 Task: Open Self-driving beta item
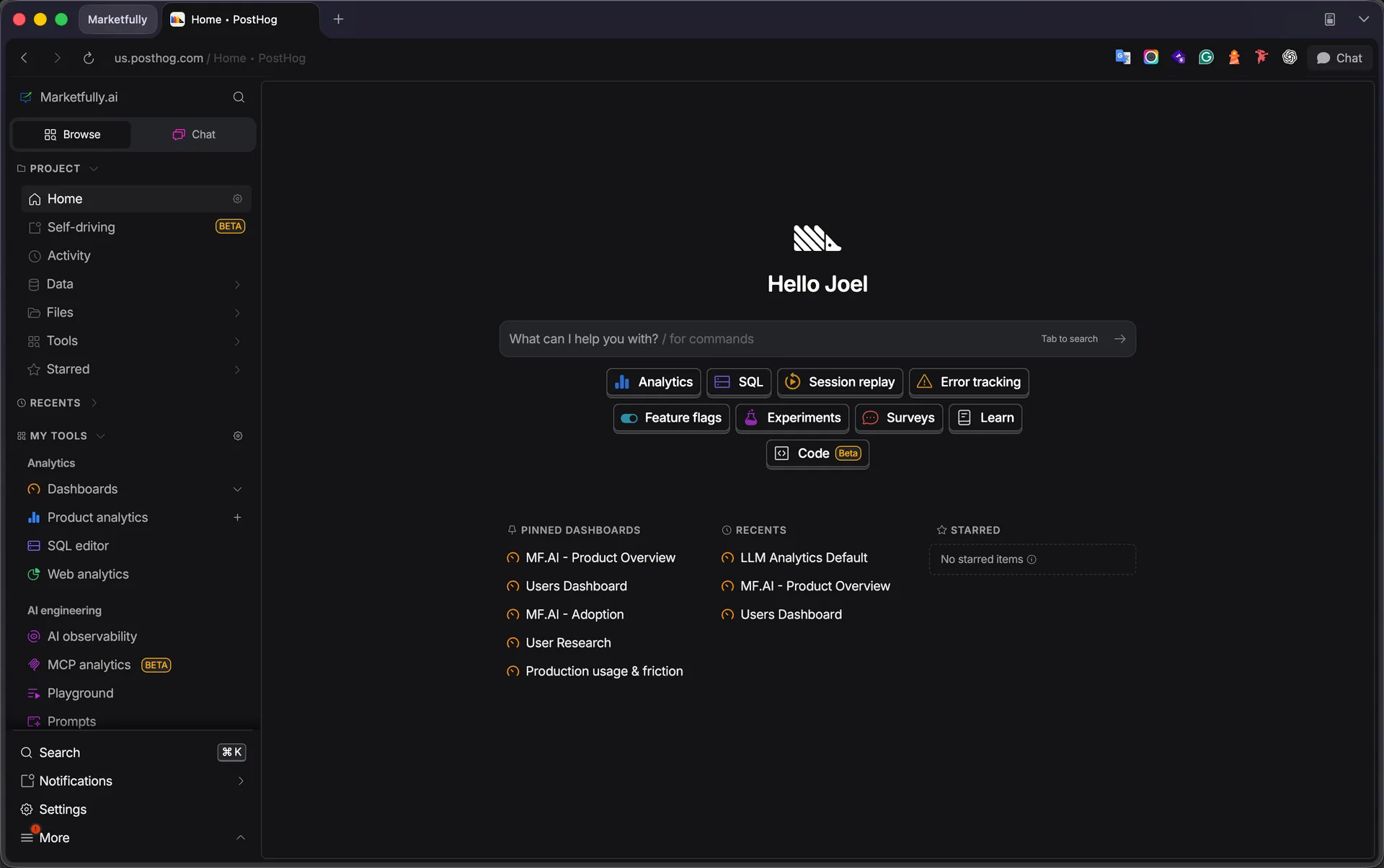(136, 227)
